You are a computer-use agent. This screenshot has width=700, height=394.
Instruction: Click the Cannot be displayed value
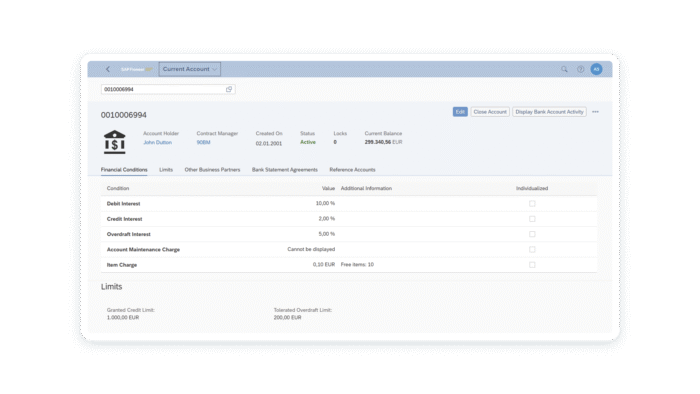[311, 249]
